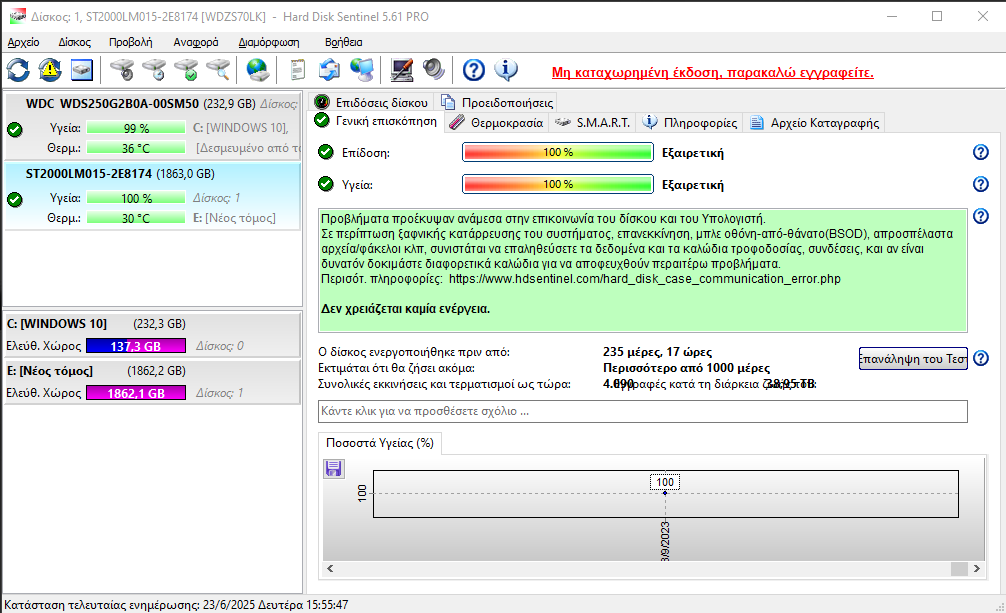The image size is (1006, 613).
Task: Select the WDC WDS250G2B0A-00SM50 disk entry
Action: 153,126
